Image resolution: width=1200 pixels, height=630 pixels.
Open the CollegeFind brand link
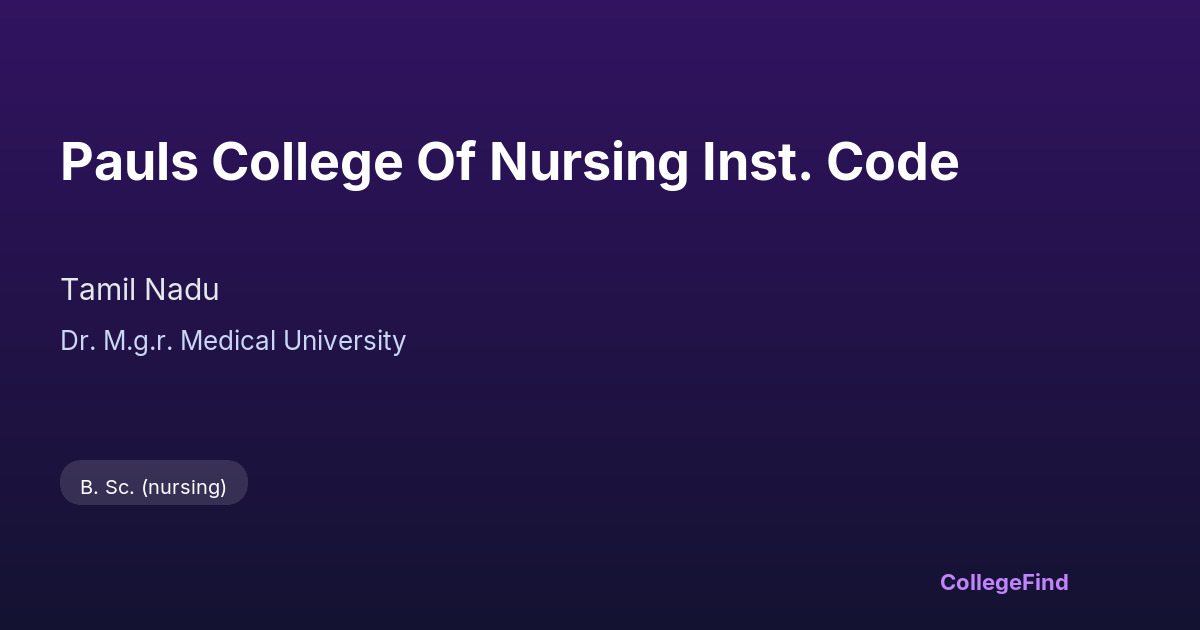click(1003, 582)
